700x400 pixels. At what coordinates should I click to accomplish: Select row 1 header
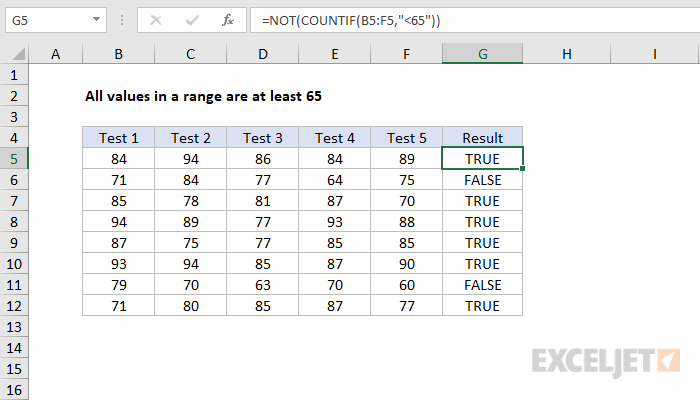(x=14, y=75)
